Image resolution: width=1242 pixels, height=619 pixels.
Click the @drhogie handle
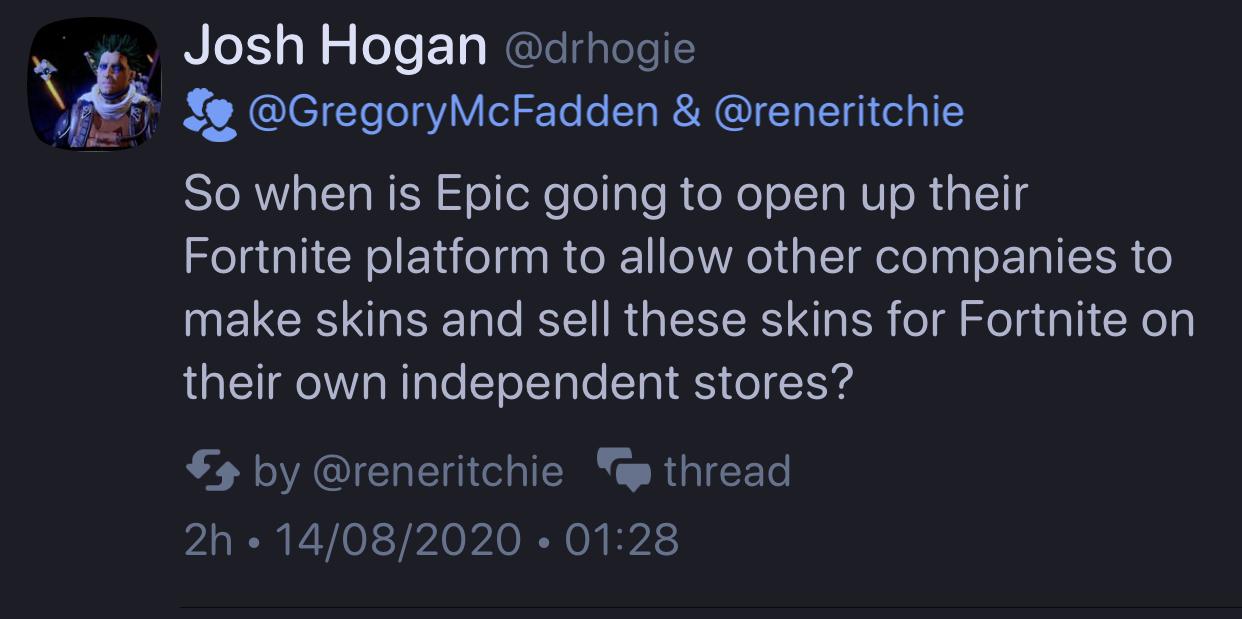[x=600, y=48]
